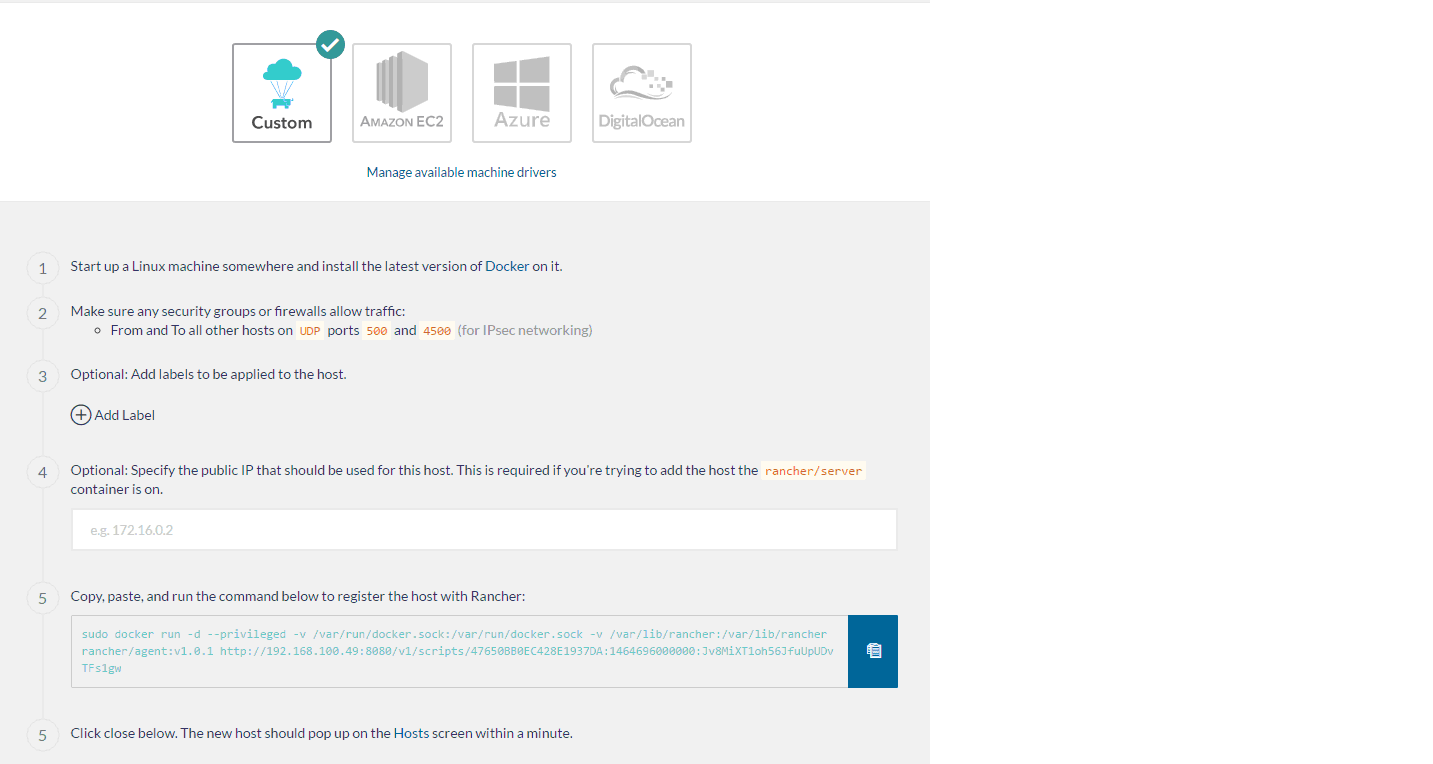1433x764 pixels.
Task: Click 'Click close below' instruction text
Action: [321, 733]
